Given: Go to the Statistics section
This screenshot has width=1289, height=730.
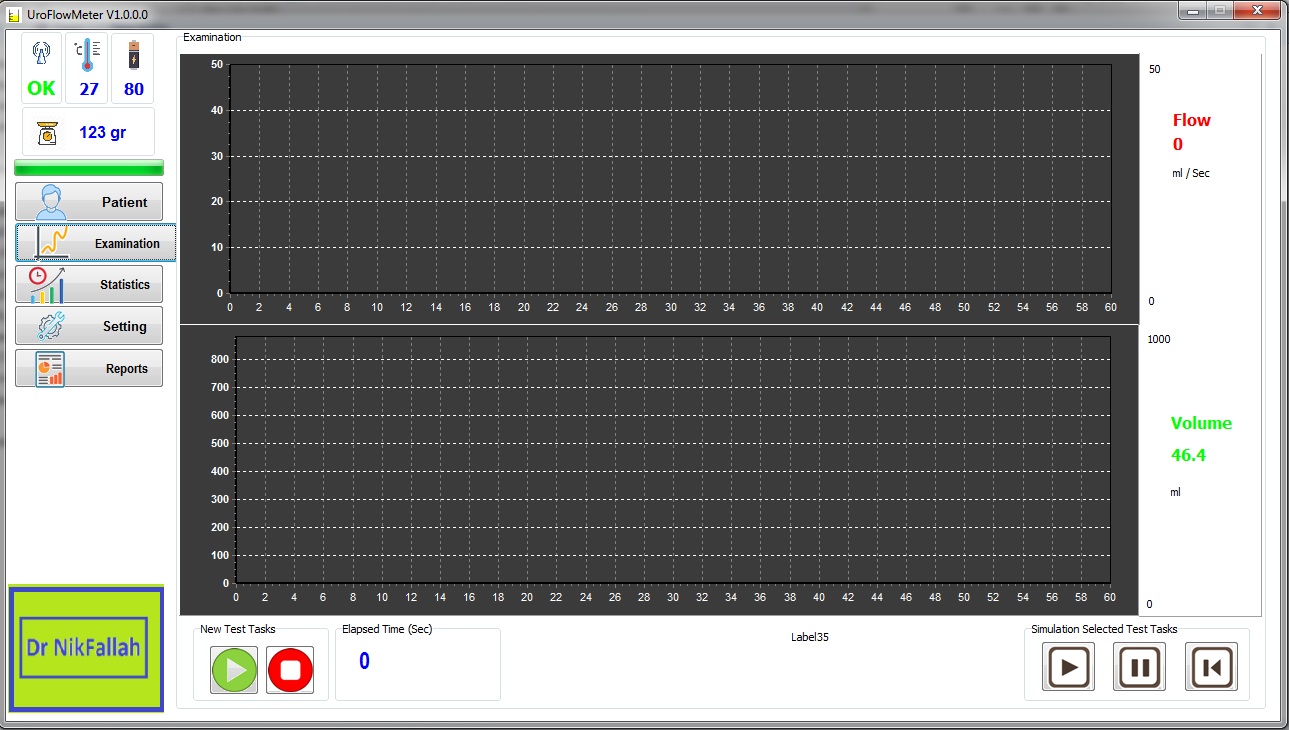Looking at the screenshot, I should pos(89,285).
